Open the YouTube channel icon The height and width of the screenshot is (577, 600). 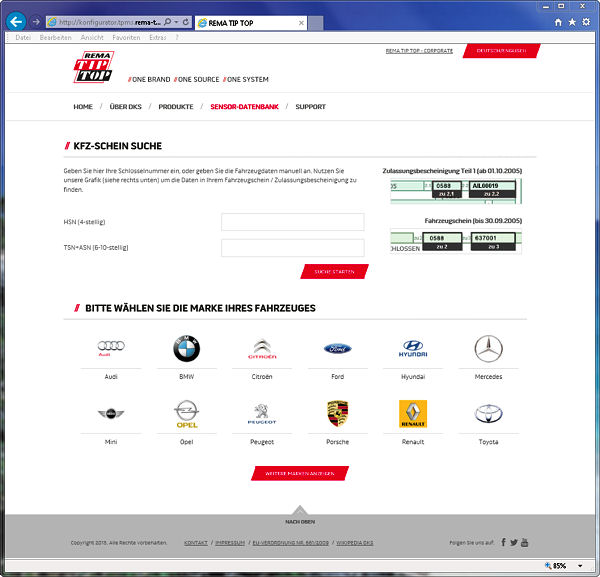[525, 542]
